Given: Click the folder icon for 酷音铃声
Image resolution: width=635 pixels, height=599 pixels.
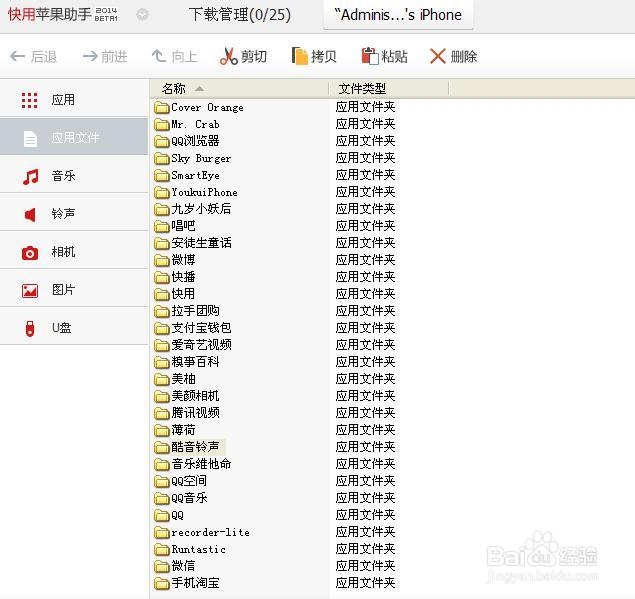Looking at the screenshot, I should pyautogui.click(x=162, y=448).
